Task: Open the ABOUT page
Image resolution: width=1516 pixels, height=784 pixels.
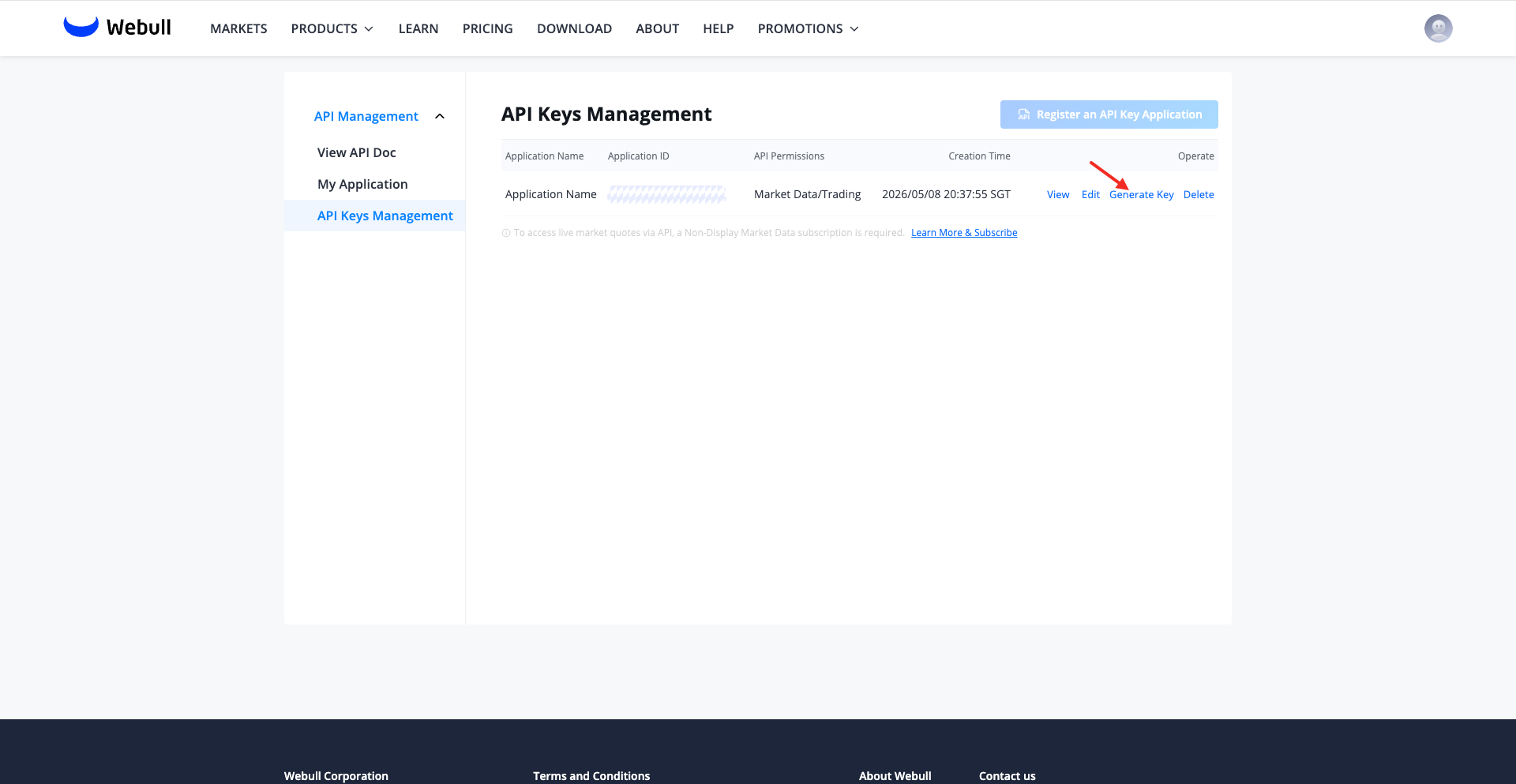Action: click(x=657, y=28)
